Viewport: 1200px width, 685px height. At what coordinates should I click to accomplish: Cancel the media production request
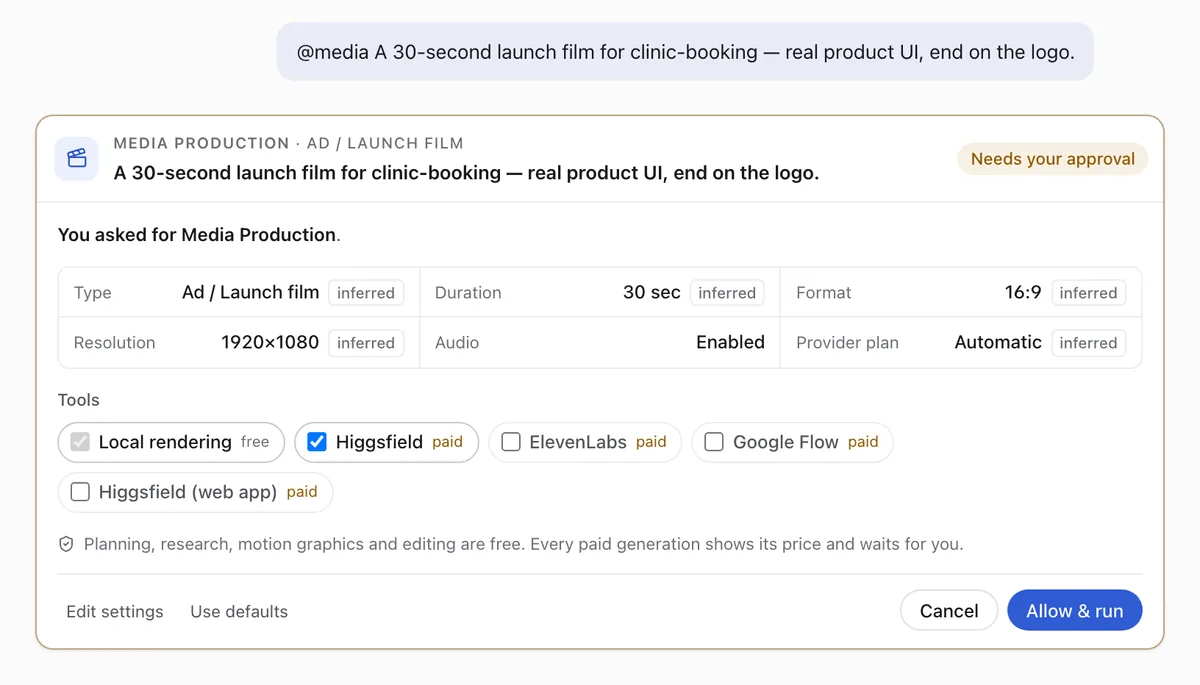click(x=949, y=611)
